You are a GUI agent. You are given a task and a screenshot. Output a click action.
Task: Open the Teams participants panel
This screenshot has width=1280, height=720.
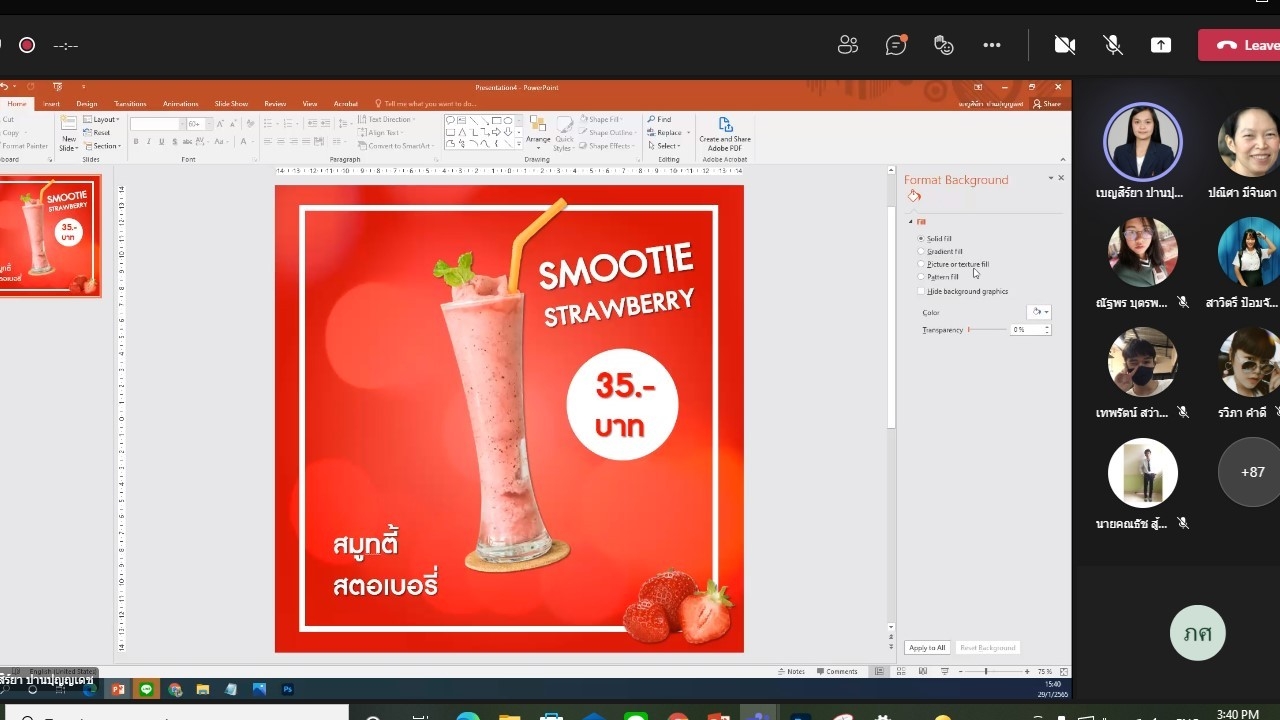tap(848, 45)
